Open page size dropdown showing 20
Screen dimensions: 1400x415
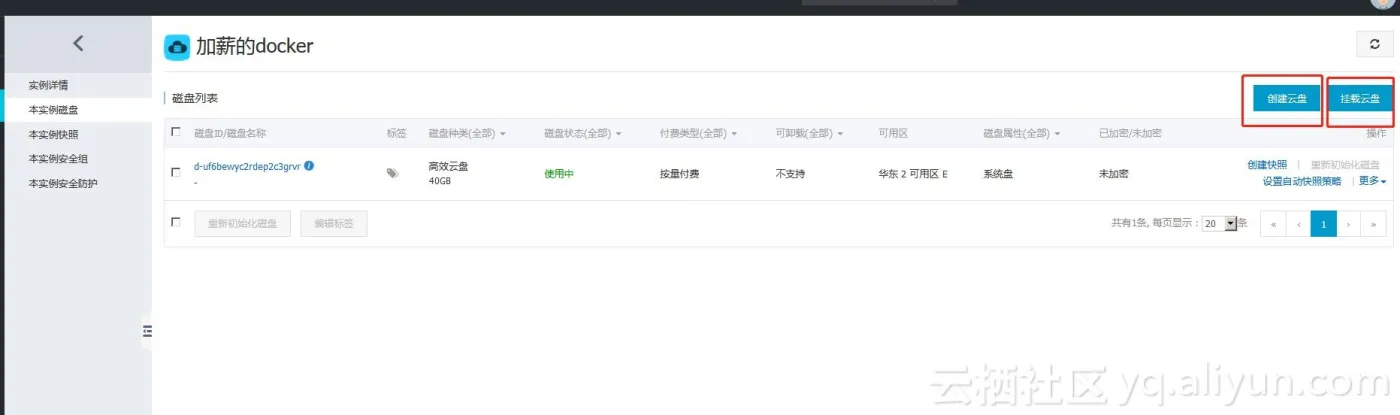1219,224
